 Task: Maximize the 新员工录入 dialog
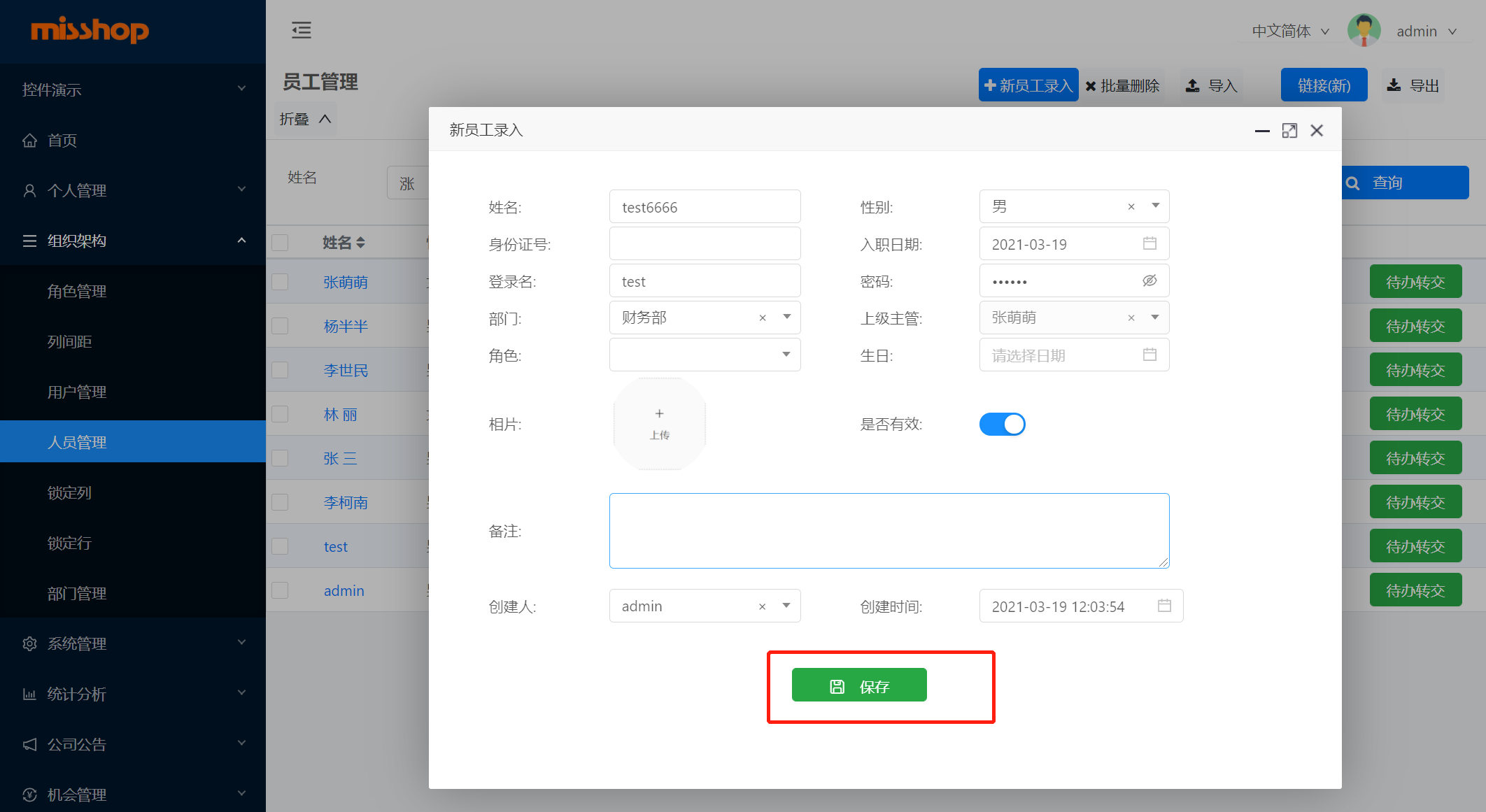1289,131
